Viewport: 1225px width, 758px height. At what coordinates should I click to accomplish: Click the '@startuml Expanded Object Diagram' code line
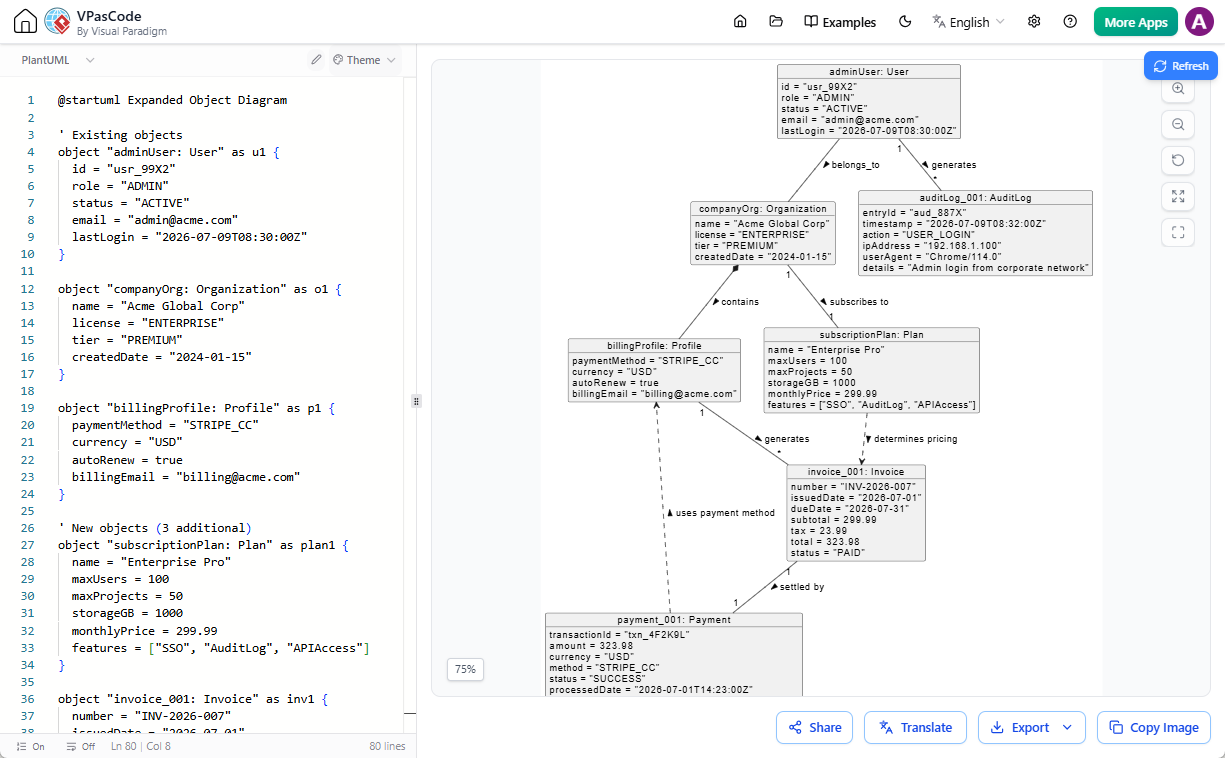coord(172,100)
